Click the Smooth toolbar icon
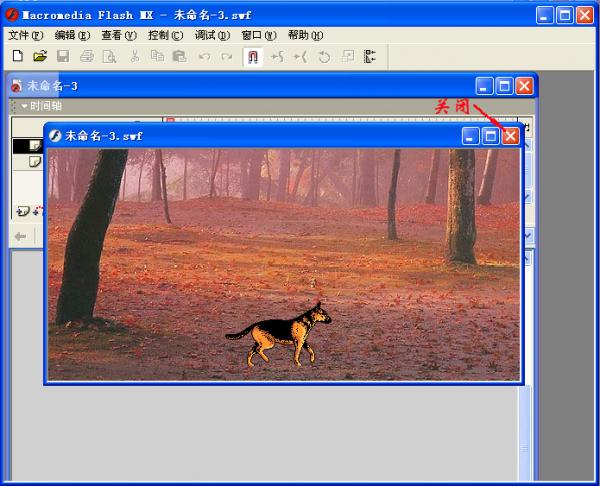The image size is (600, 486). [x=277, y=57]
